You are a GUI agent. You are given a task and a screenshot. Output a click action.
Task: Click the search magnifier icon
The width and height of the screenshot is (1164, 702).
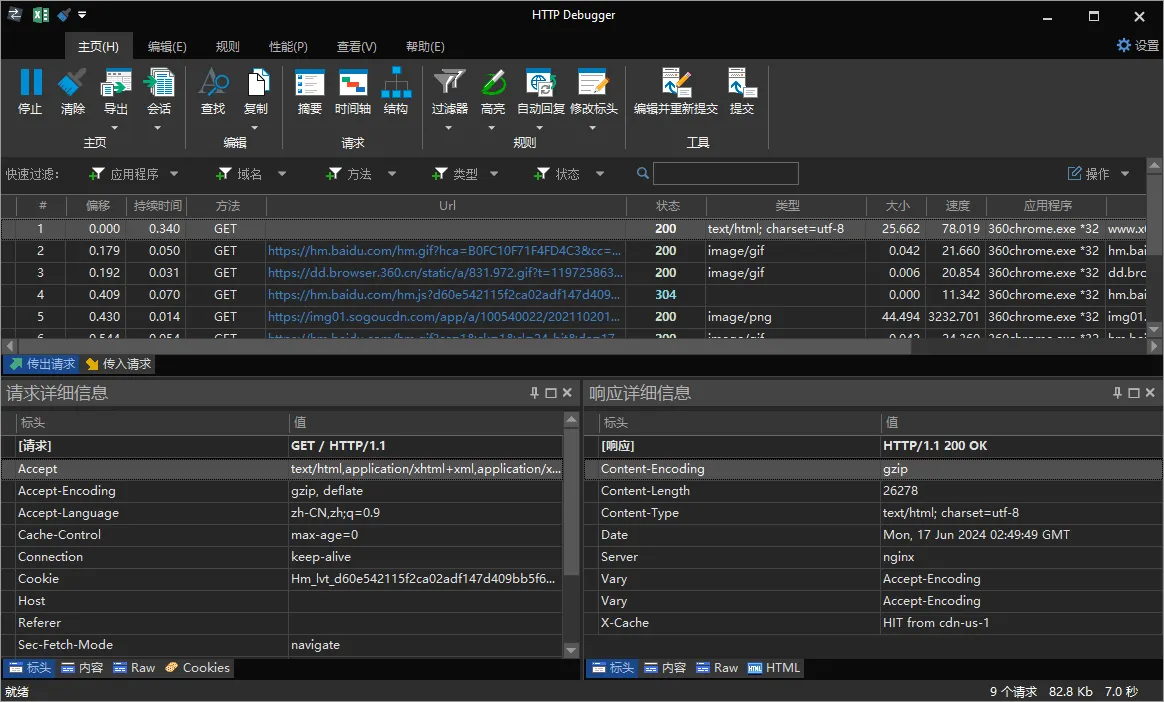pos(643,173)
